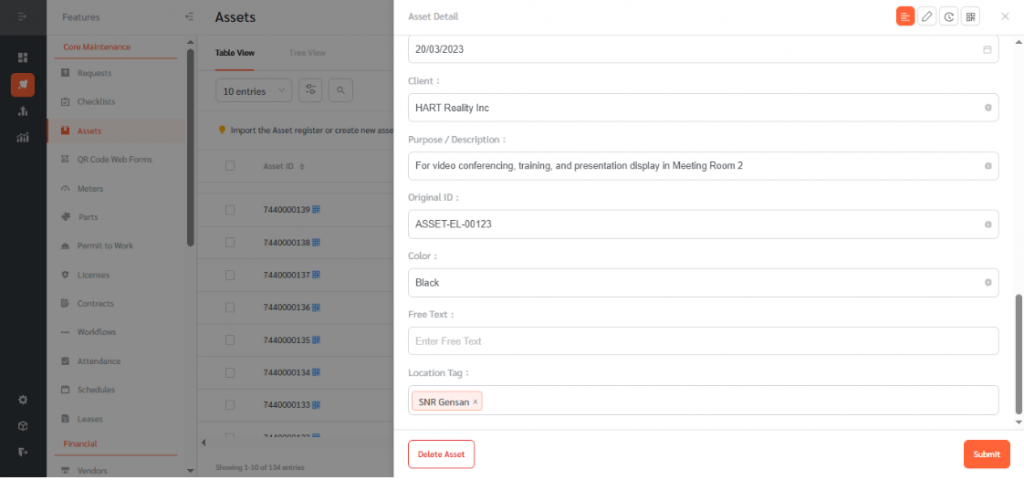Open QR Code Web Forms in sidebar

pyautogui.click(x=116, y=159)
